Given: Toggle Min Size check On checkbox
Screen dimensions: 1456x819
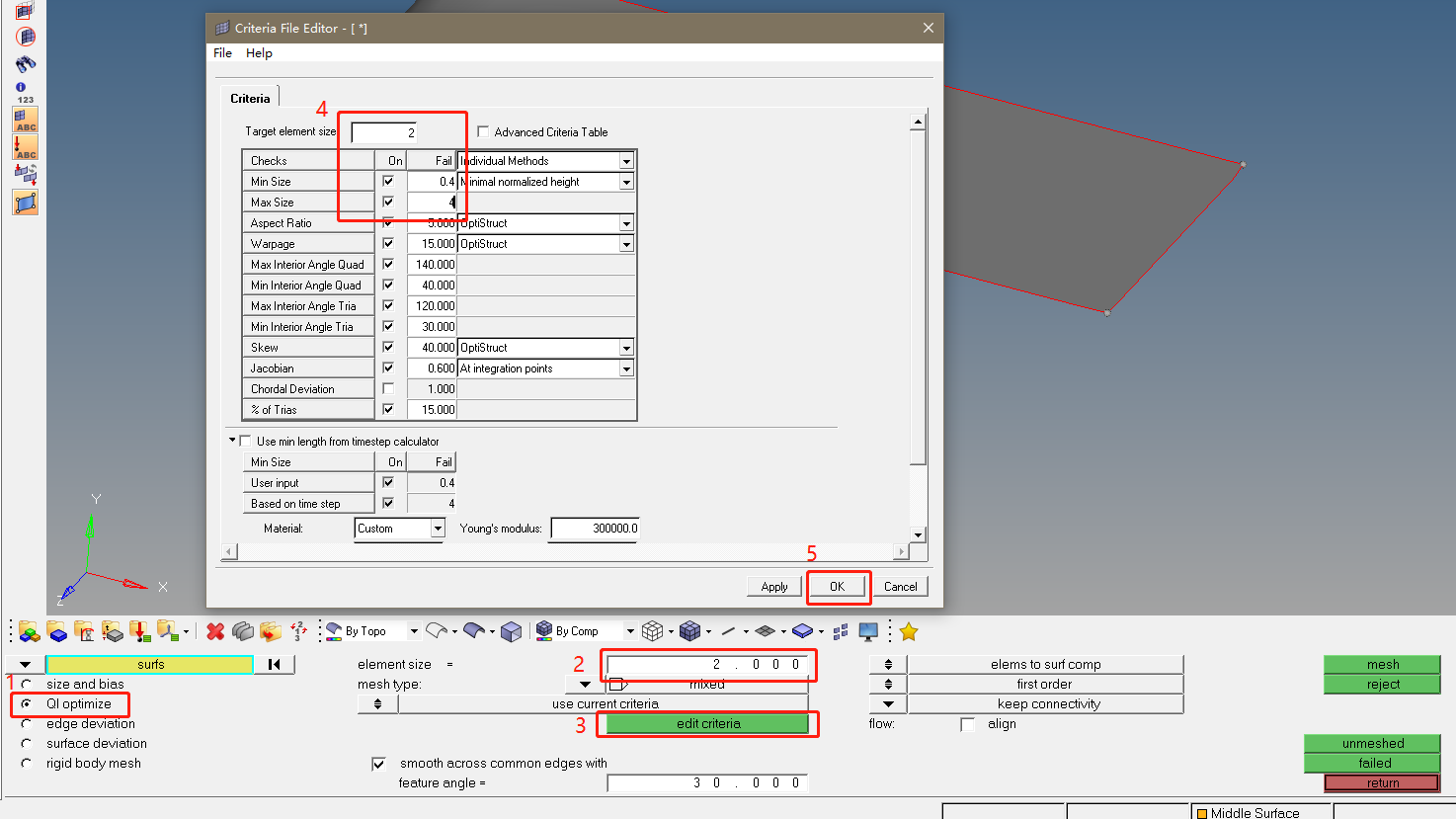Looking at the screenshot, I should (388, 182).
